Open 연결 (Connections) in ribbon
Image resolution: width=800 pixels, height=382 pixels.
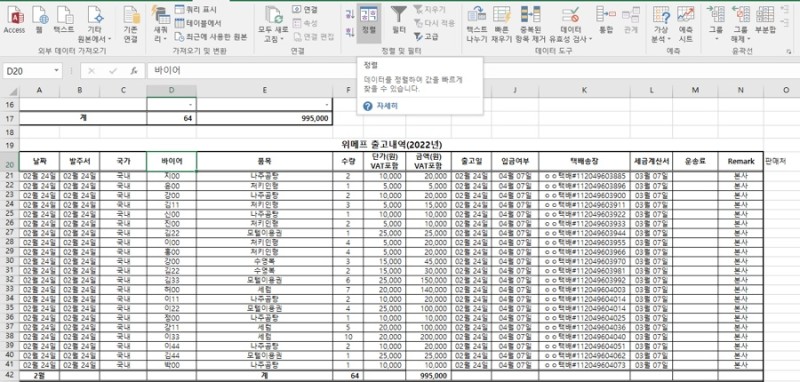tap(305, 10)
